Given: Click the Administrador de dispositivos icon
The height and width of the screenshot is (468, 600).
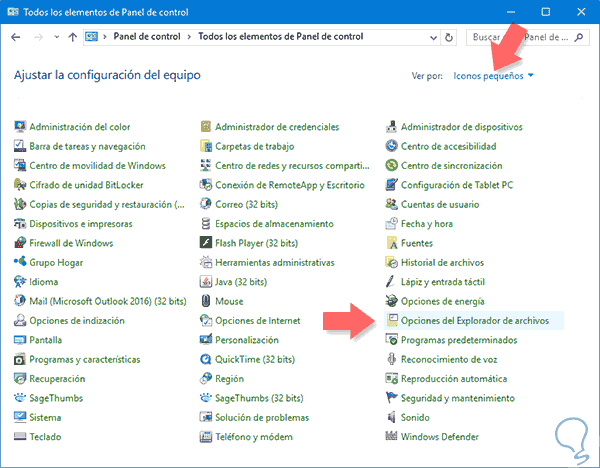Looking at the screenshot, I should tap(391, 126).
